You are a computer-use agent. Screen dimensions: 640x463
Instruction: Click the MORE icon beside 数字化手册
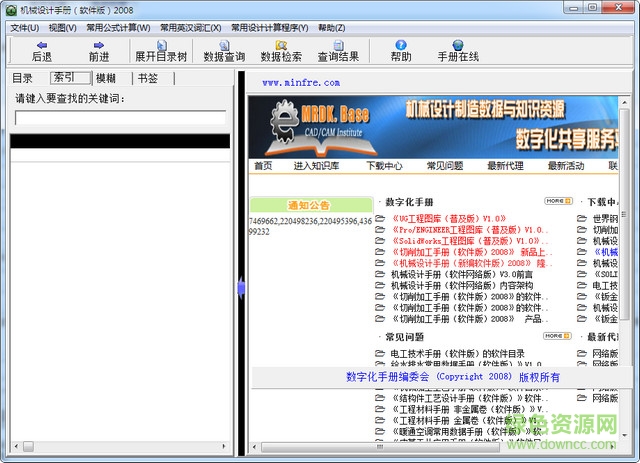pyautogui.click(x=558, y=201)
